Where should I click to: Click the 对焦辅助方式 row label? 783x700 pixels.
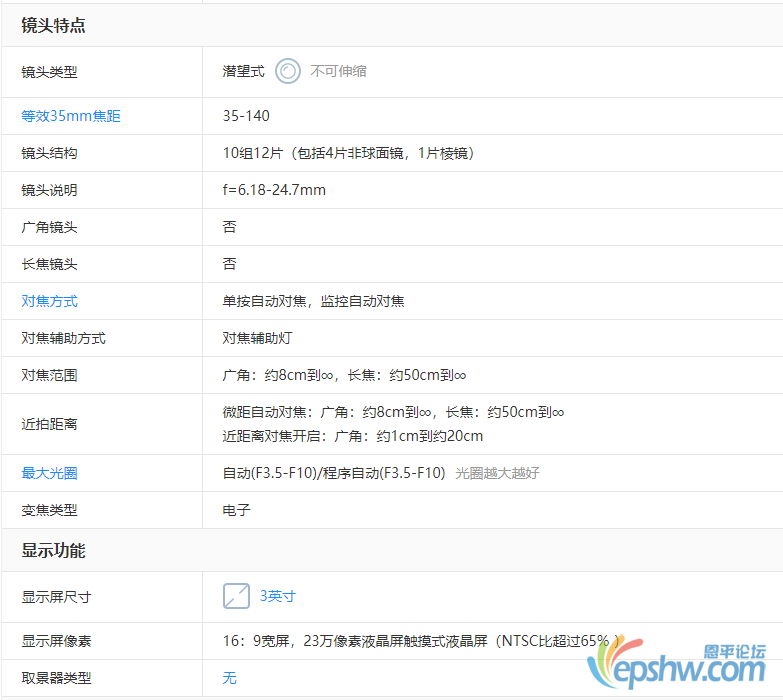63,338
